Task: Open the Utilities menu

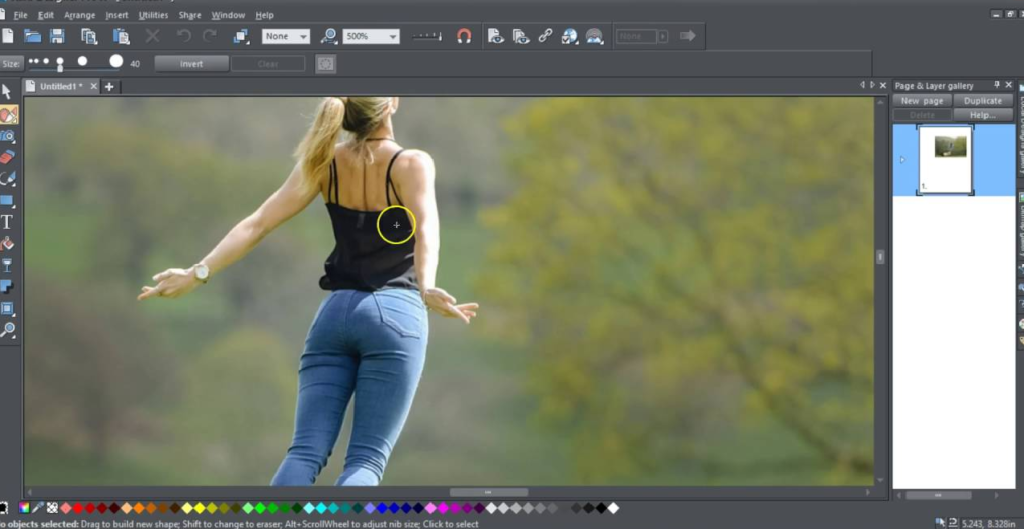Action: tap(153, 15)
